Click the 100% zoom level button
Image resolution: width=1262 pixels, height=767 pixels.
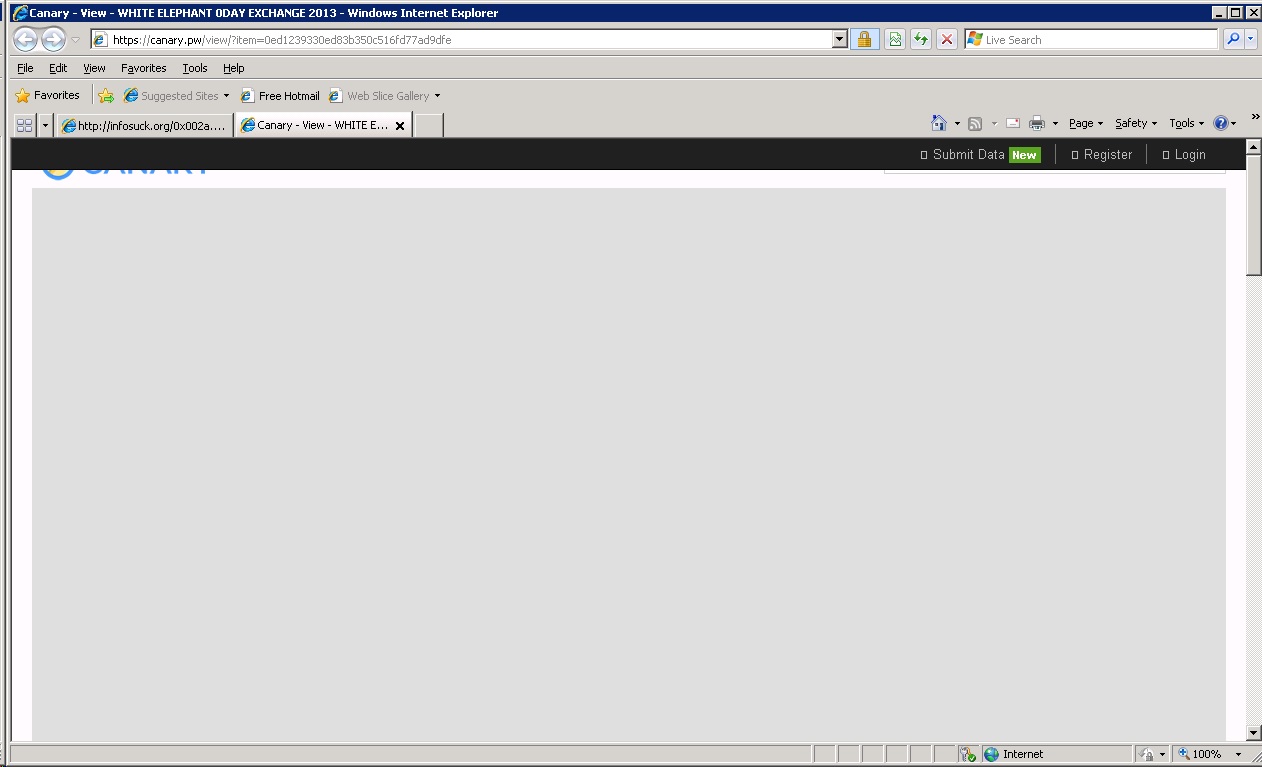[x=1200, y=754]
